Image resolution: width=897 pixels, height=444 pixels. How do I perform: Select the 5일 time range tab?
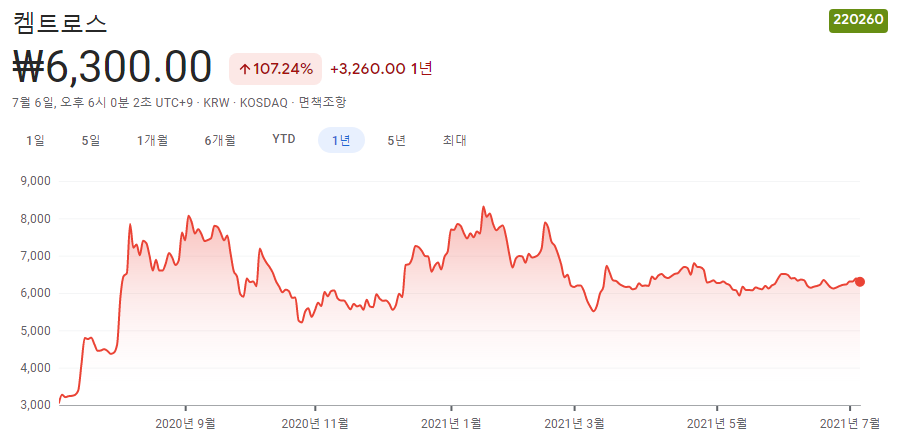tap(91, 140)
